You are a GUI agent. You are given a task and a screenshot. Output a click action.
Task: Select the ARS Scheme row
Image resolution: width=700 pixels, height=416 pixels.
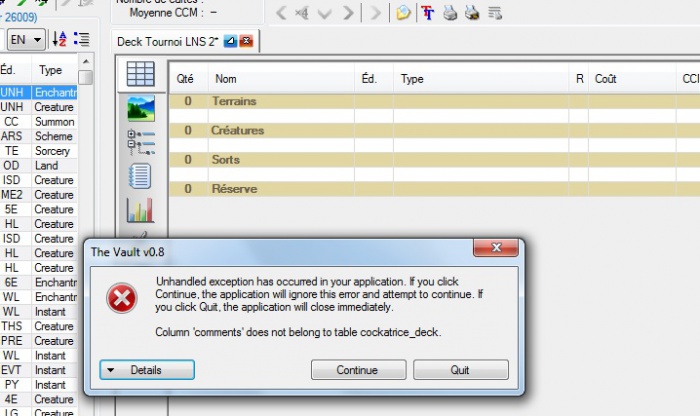(x=38, y=136)
